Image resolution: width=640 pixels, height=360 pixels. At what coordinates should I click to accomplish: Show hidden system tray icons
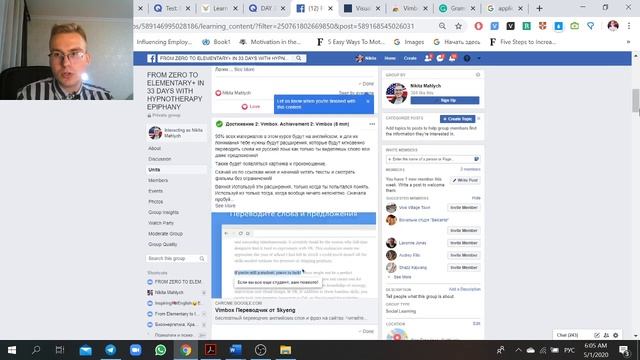tap(518, 350)
